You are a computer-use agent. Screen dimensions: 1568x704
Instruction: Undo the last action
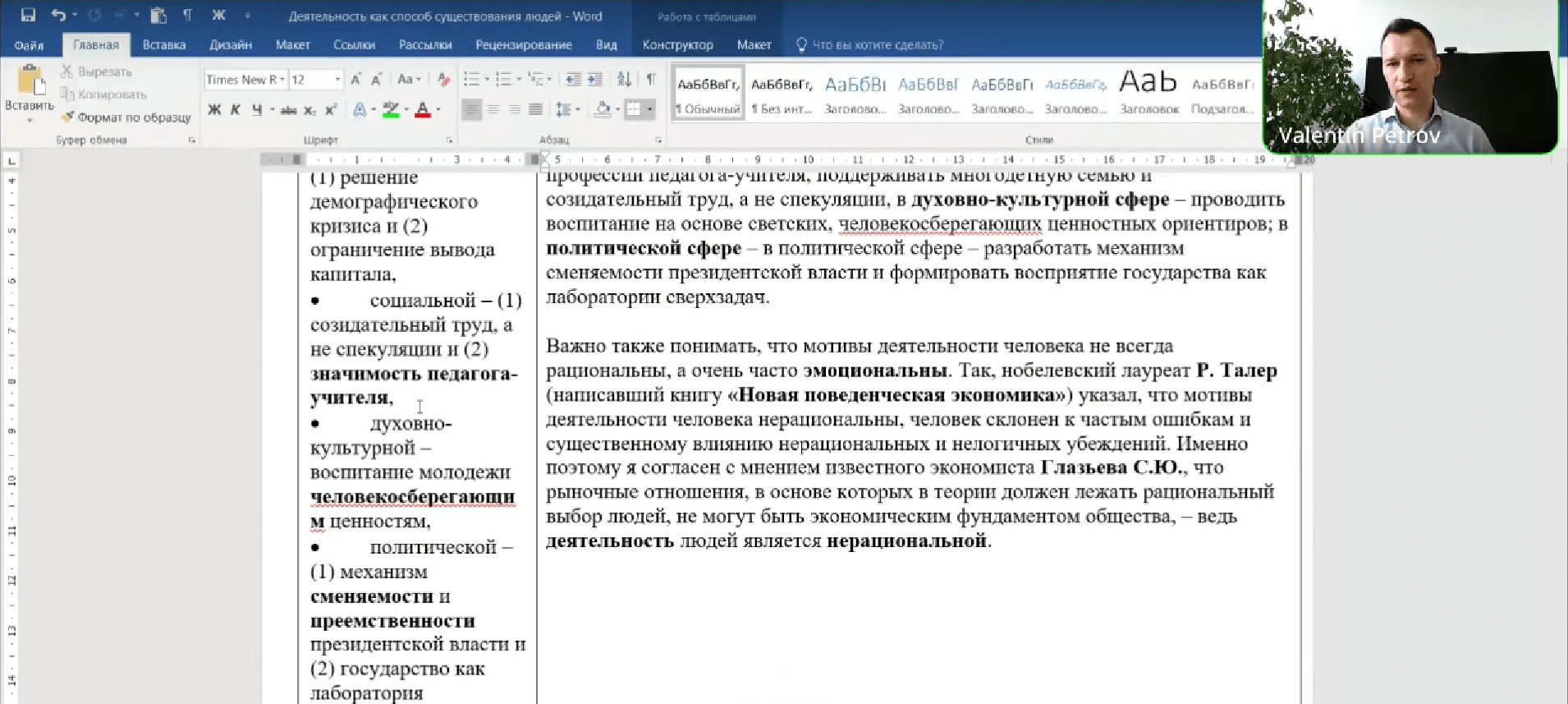57,15
